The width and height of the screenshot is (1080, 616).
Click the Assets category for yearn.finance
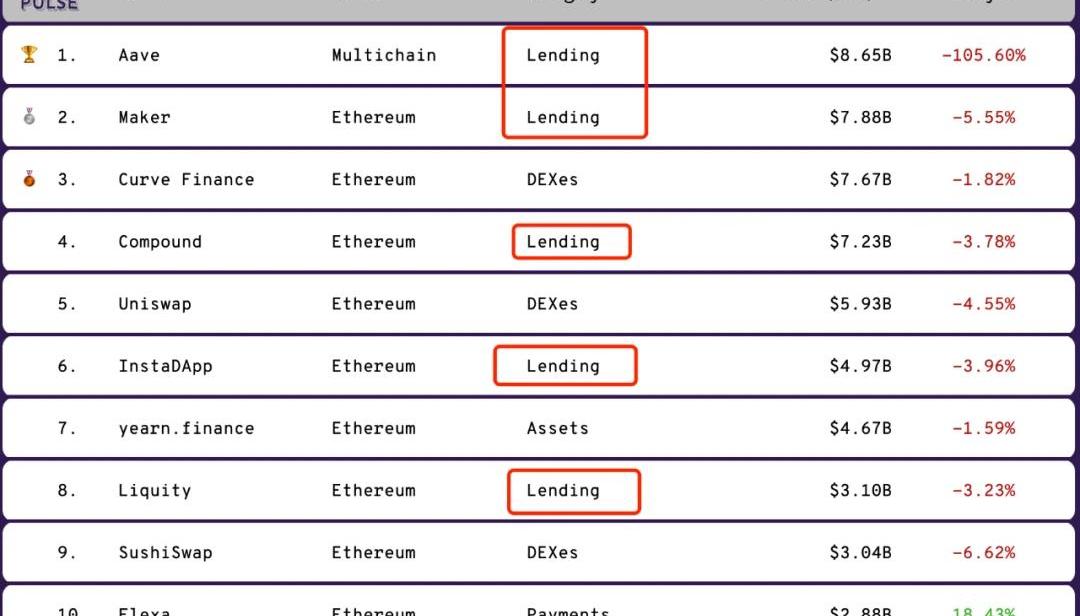pyautogui.click(x=558, y=428)
